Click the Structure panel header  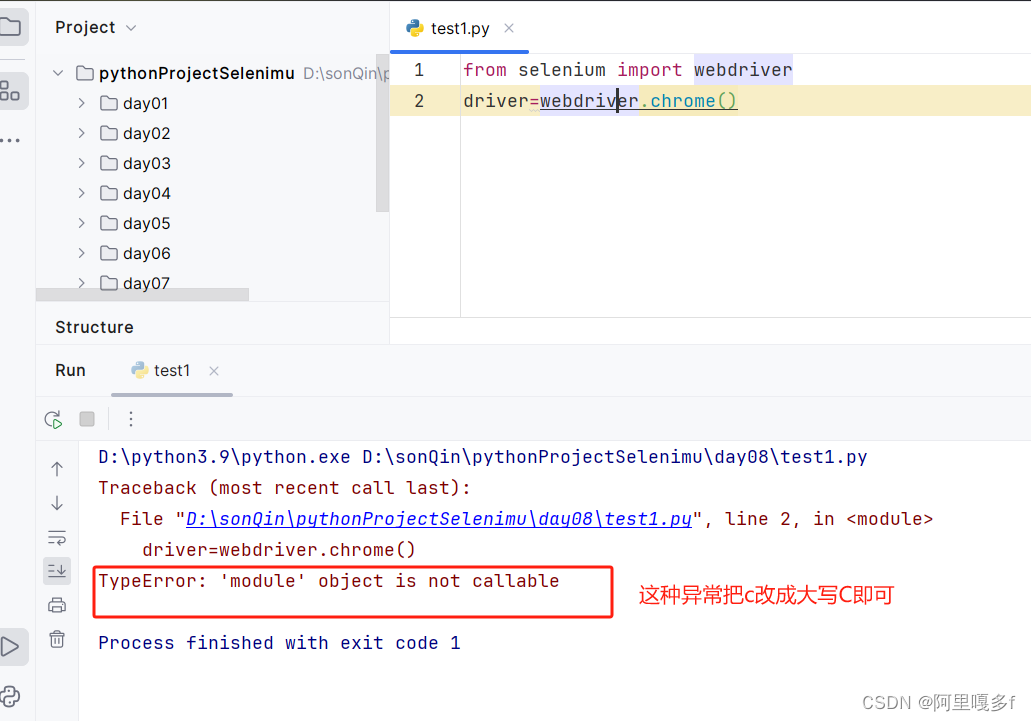point(94,327)
